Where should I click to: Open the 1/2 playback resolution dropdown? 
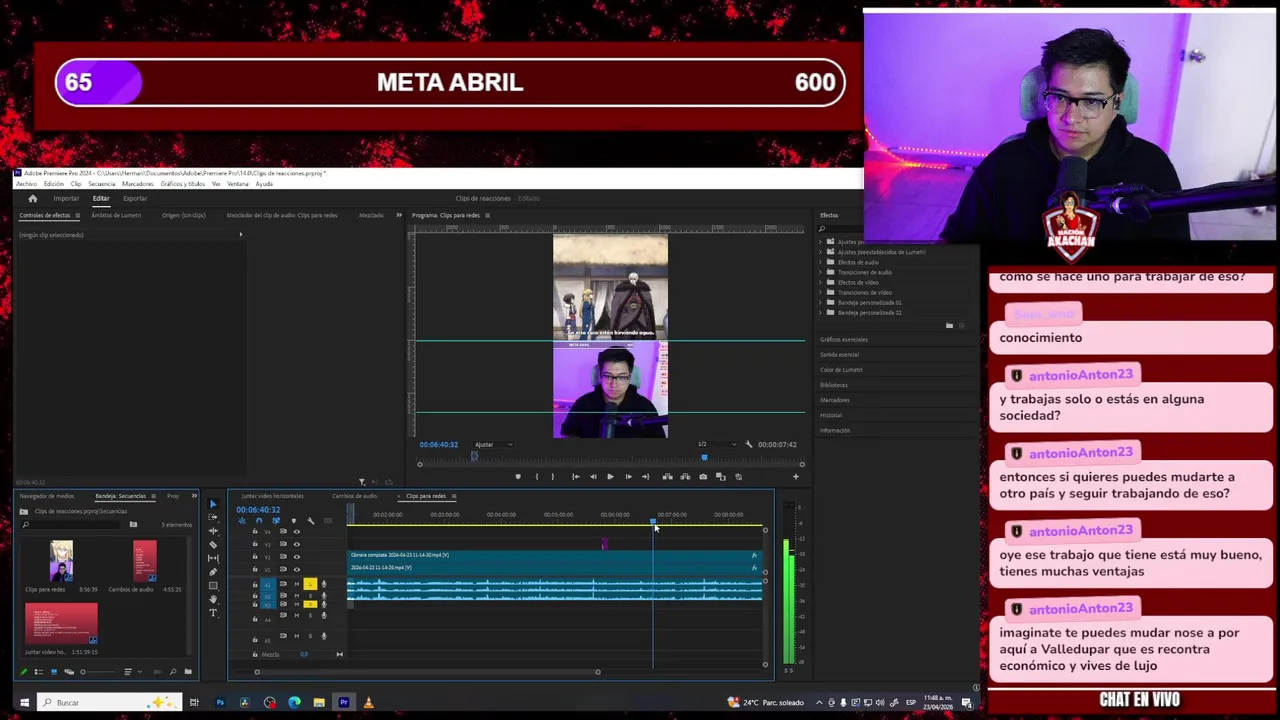tap(717, 444)
